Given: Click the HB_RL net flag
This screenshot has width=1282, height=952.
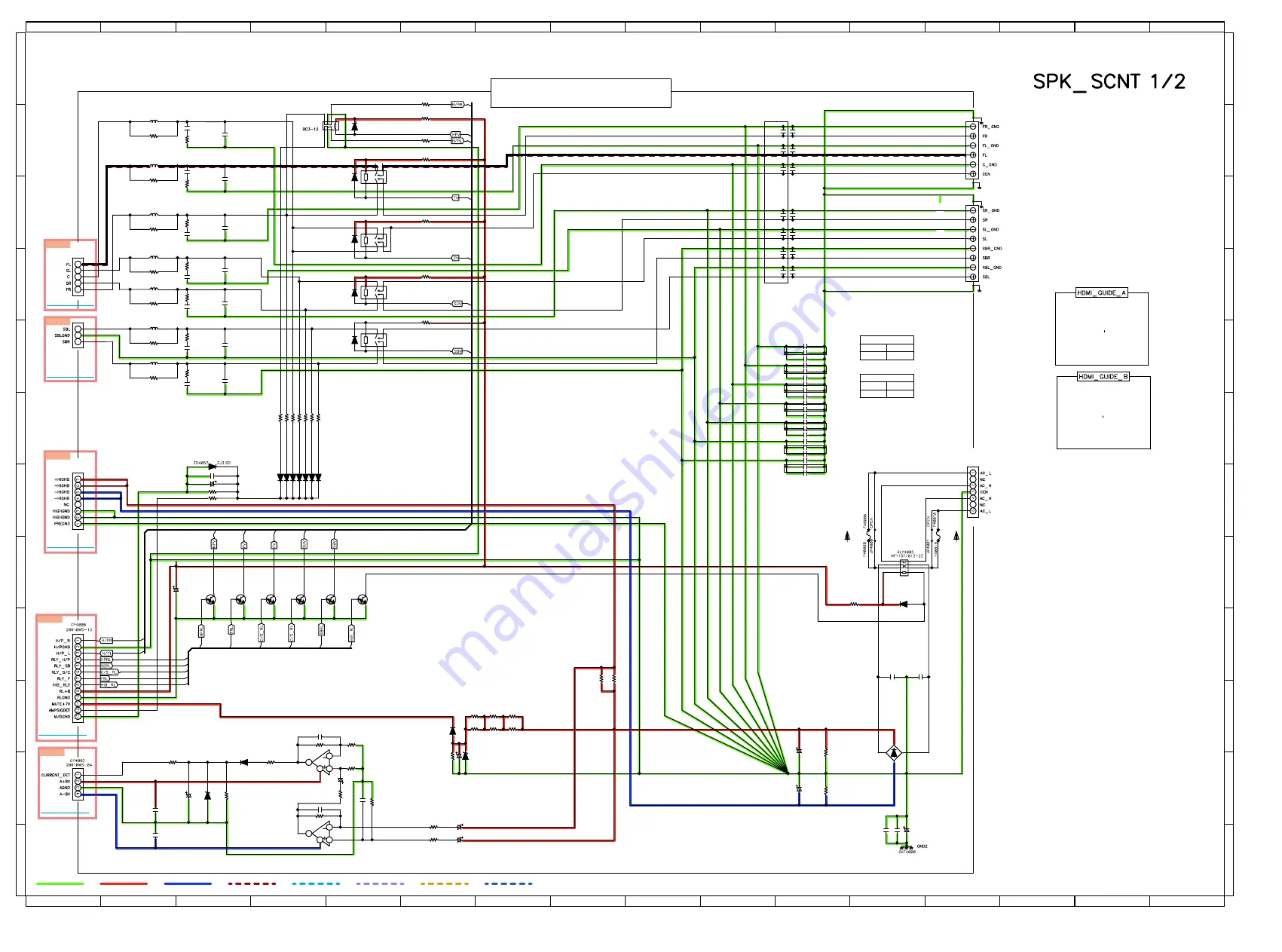Looking at the screenshot, I should point(109,685).
